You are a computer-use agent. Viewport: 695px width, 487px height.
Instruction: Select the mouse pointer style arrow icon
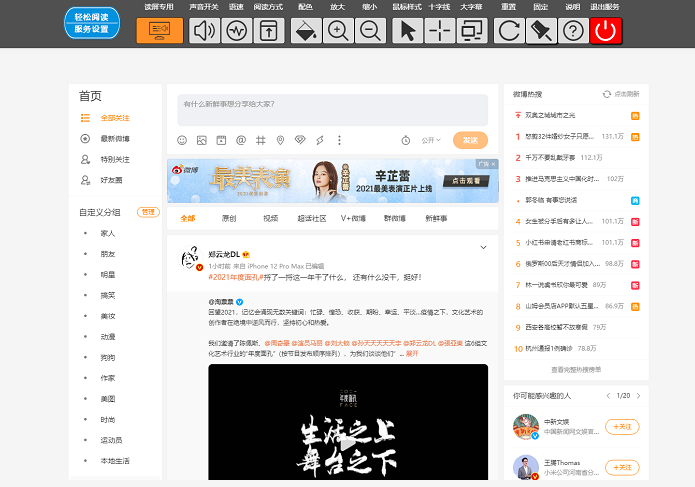(x=408, y=31)
